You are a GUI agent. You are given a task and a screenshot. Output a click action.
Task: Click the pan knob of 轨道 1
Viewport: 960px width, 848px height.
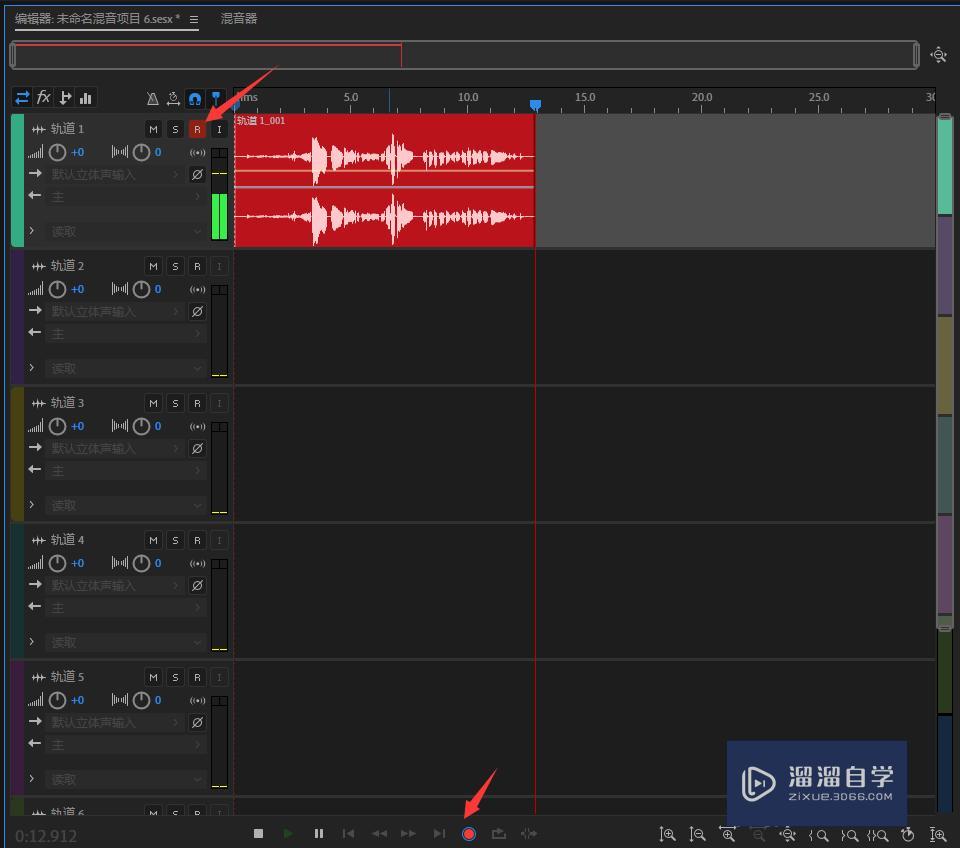[141, 152]
